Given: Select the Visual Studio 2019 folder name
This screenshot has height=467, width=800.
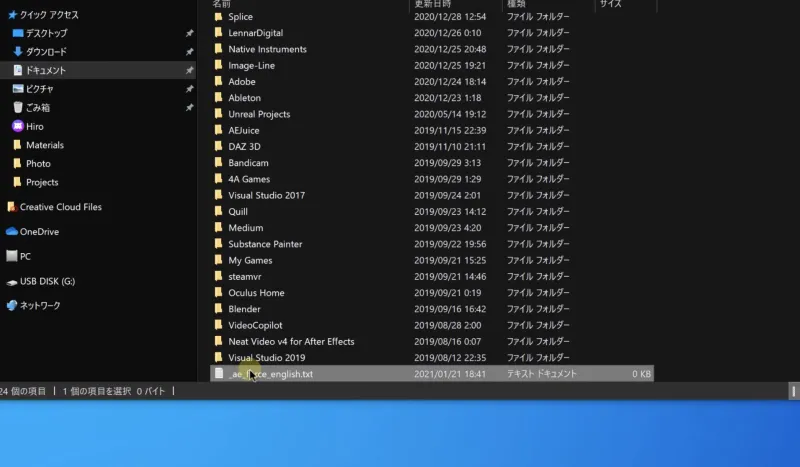Looking at the screenshot, I should point(266,358).
